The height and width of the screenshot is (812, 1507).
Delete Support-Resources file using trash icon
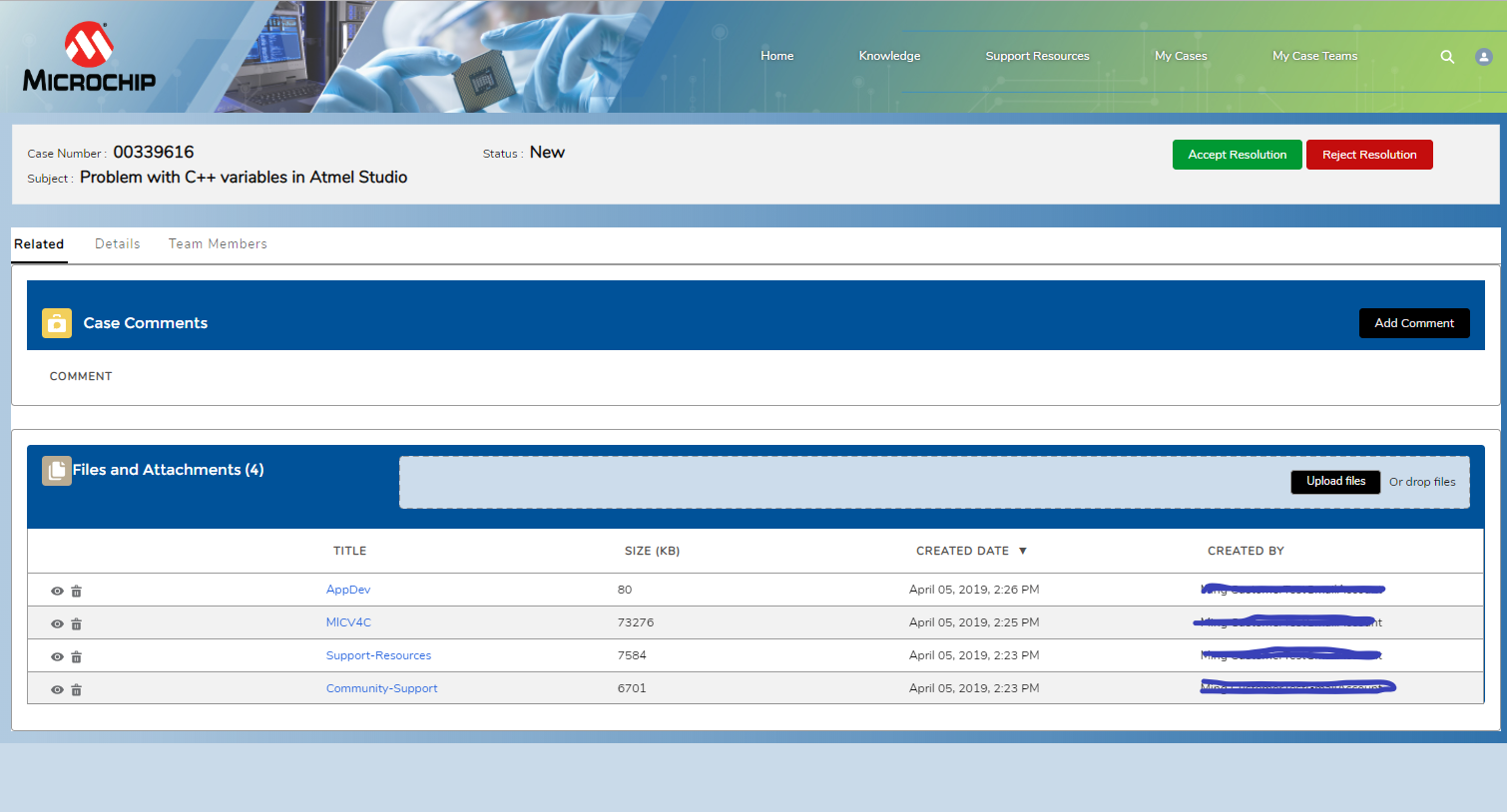(x=76, y=657)
